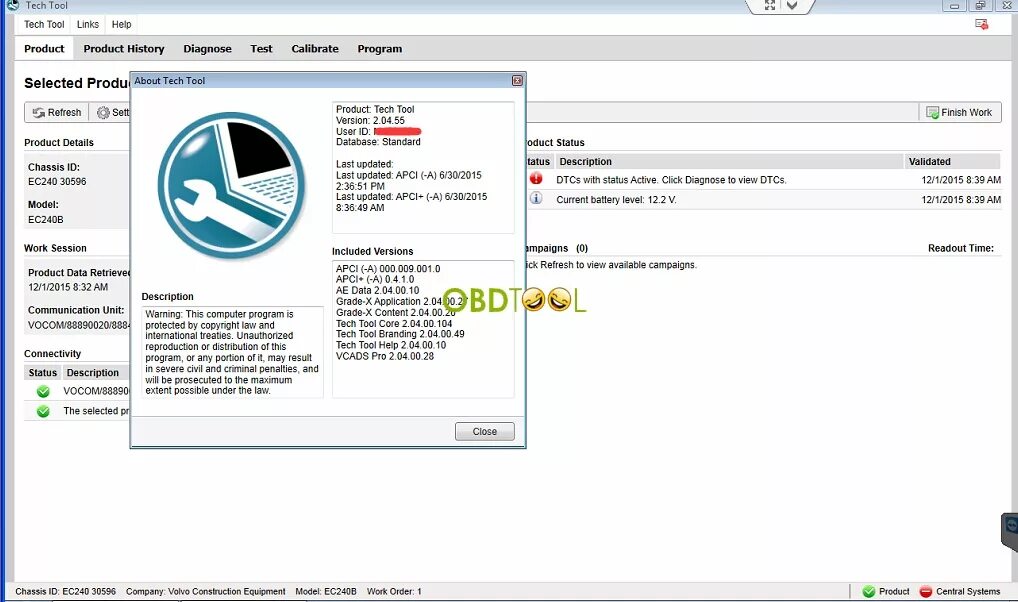Click the red active DTC status icon
Screen dimensions: 1018x602
pyautogui.click(x=536, y=179)
